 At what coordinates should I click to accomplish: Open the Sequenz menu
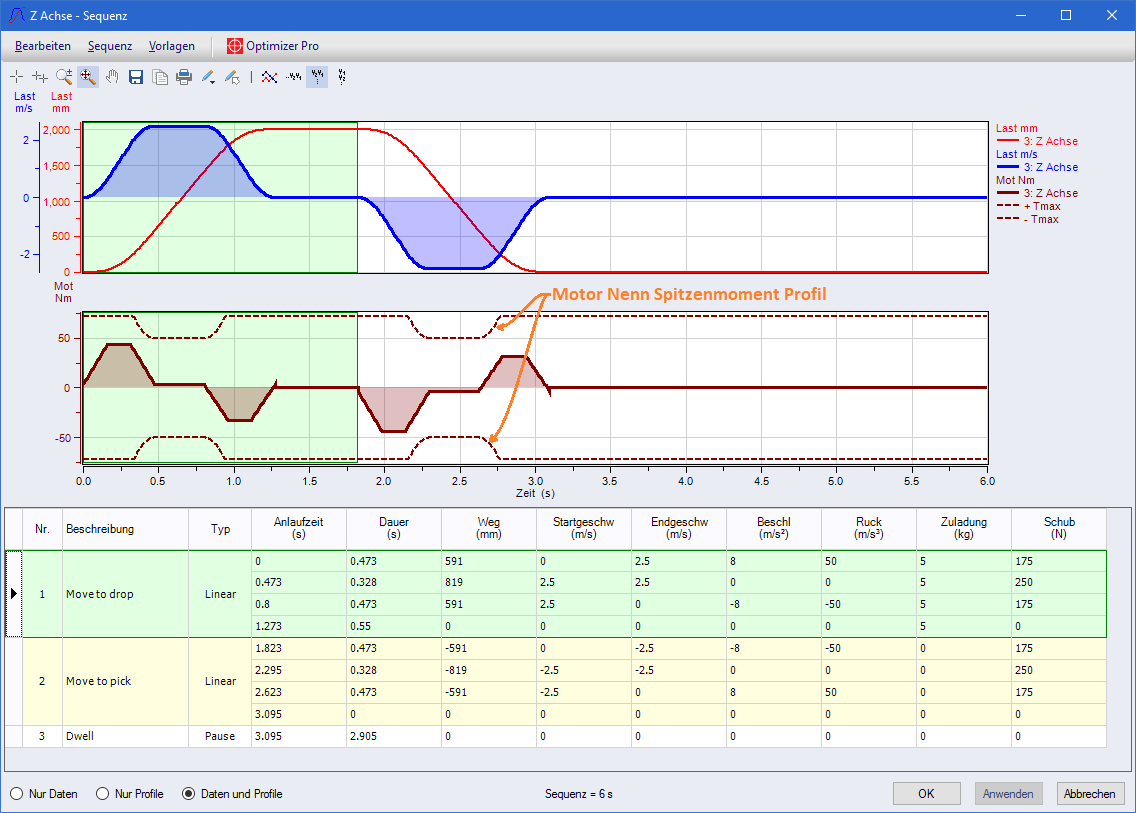point(109,46)
